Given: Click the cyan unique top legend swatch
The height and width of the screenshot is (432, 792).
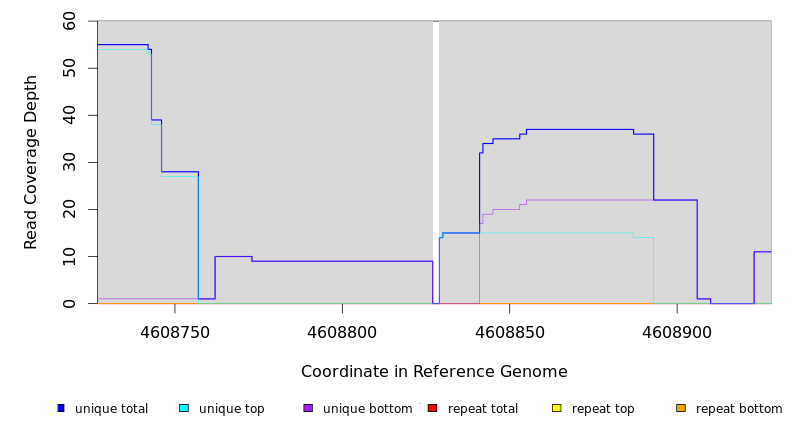Looking at the screenshot, I should pyautogui.click(x=184, y=408).
